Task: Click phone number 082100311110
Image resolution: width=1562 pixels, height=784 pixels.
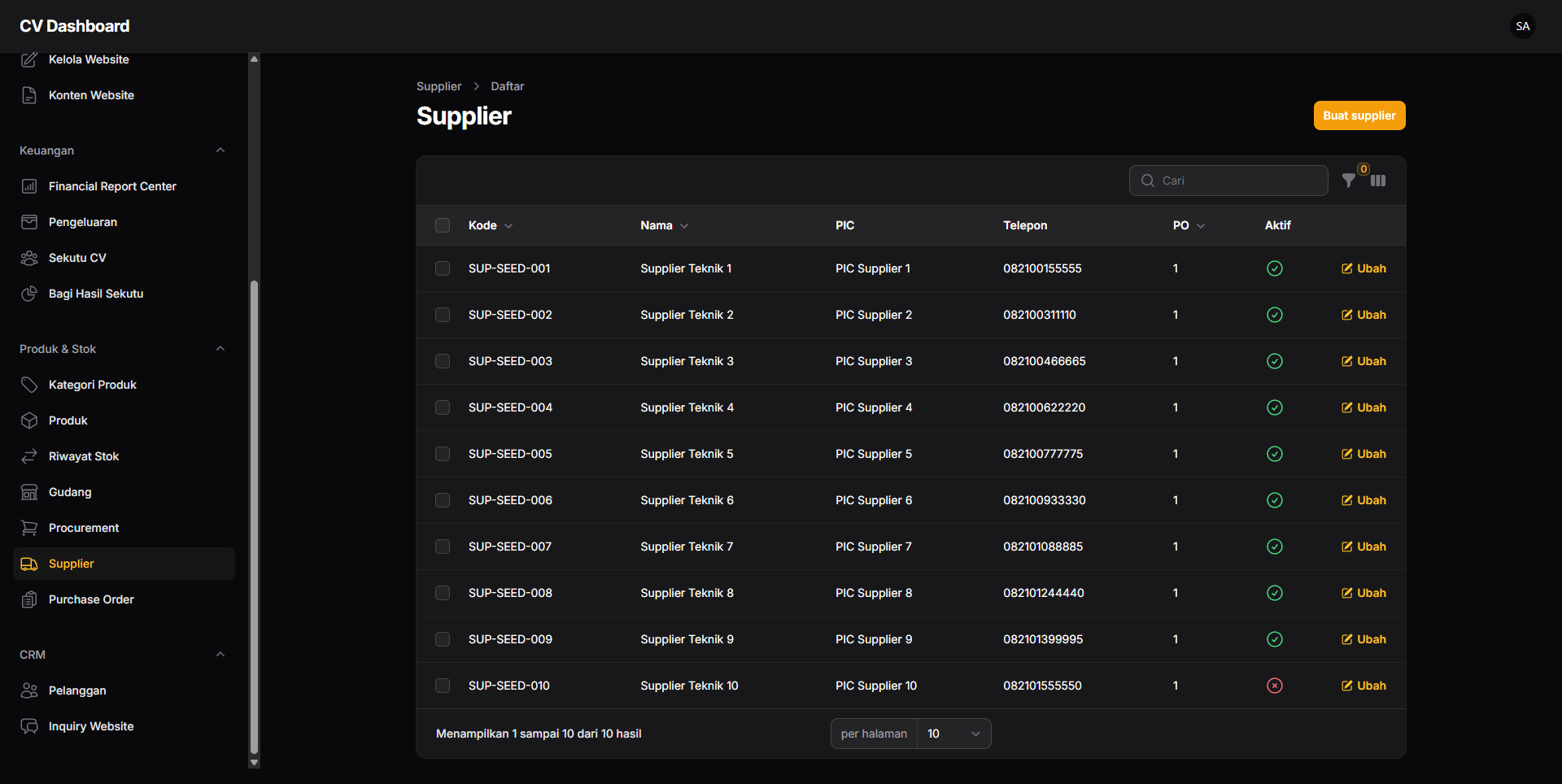Action: point(1040,315)
